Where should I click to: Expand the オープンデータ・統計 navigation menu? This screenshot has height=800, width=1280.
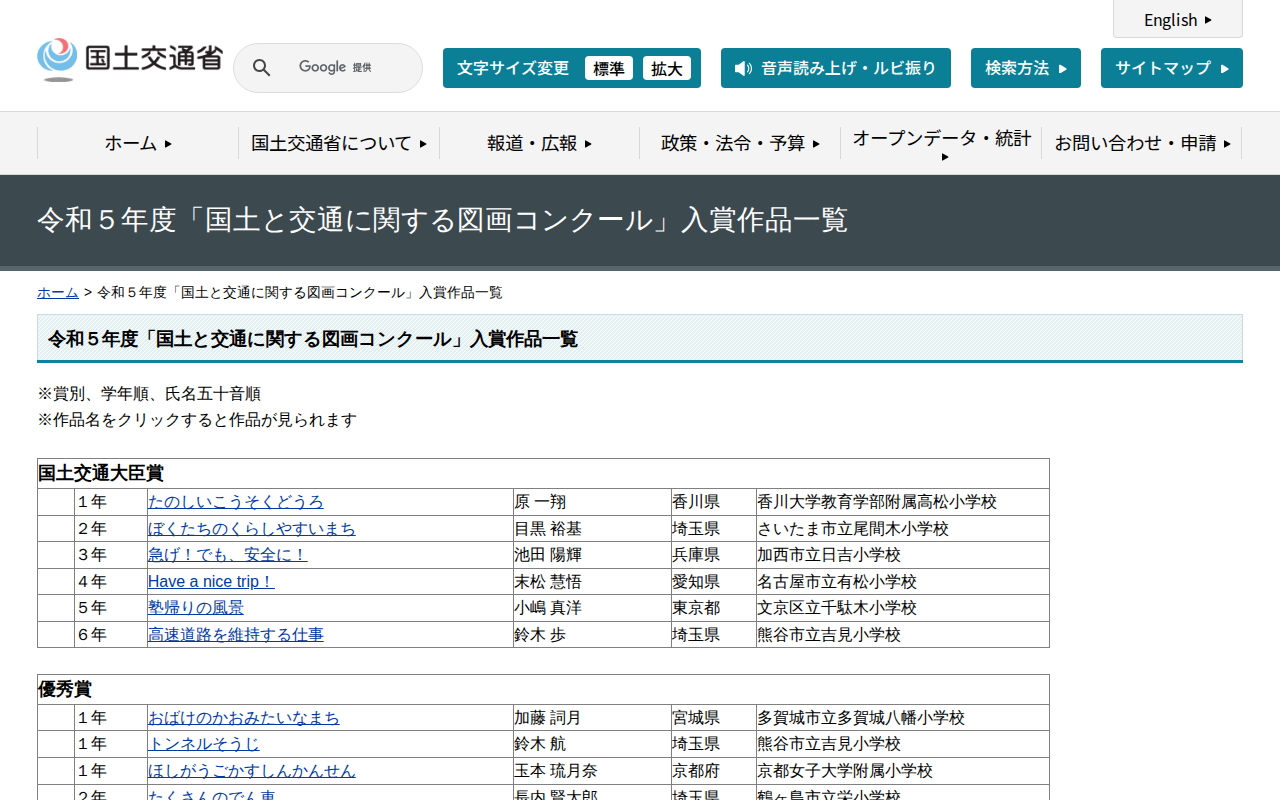(x=940, y=143)
